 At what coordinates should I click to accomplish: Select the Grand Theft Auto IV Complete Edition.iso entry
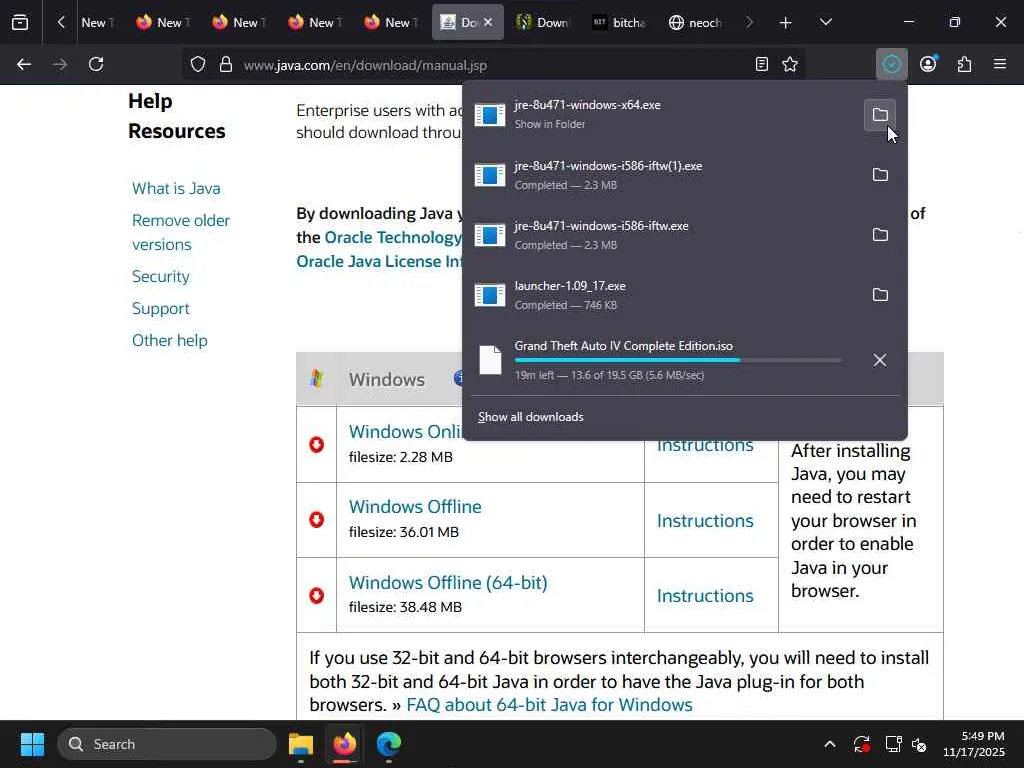pyautogui.click(x=663, y=360)
